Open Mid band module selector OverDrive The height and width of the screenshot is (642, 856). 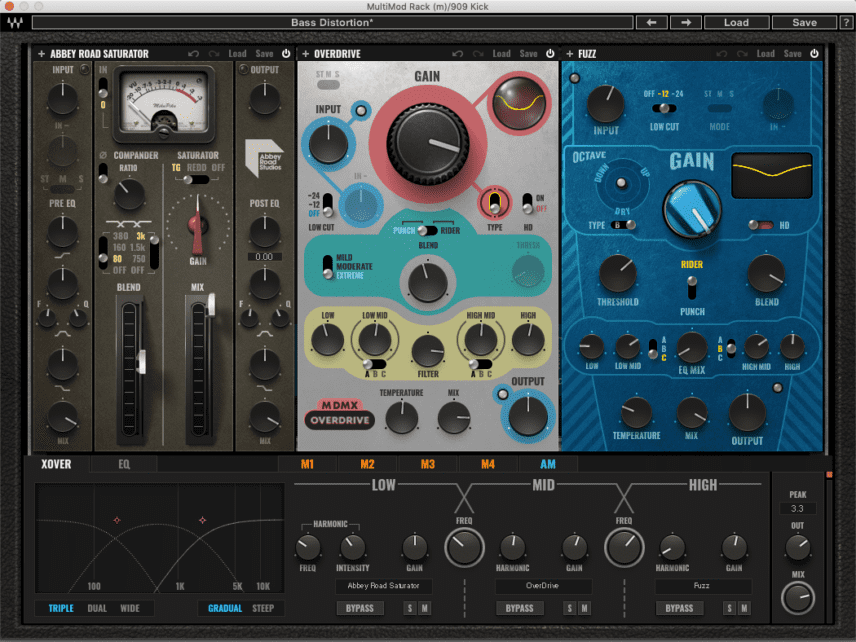pos(543,586)
